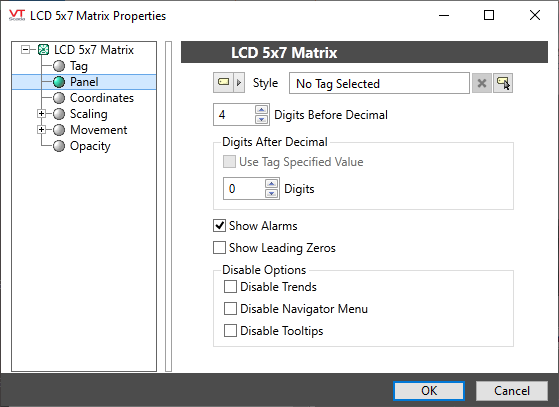Increase Digits Before Decimal with up arrow

[x=262, y=109]
